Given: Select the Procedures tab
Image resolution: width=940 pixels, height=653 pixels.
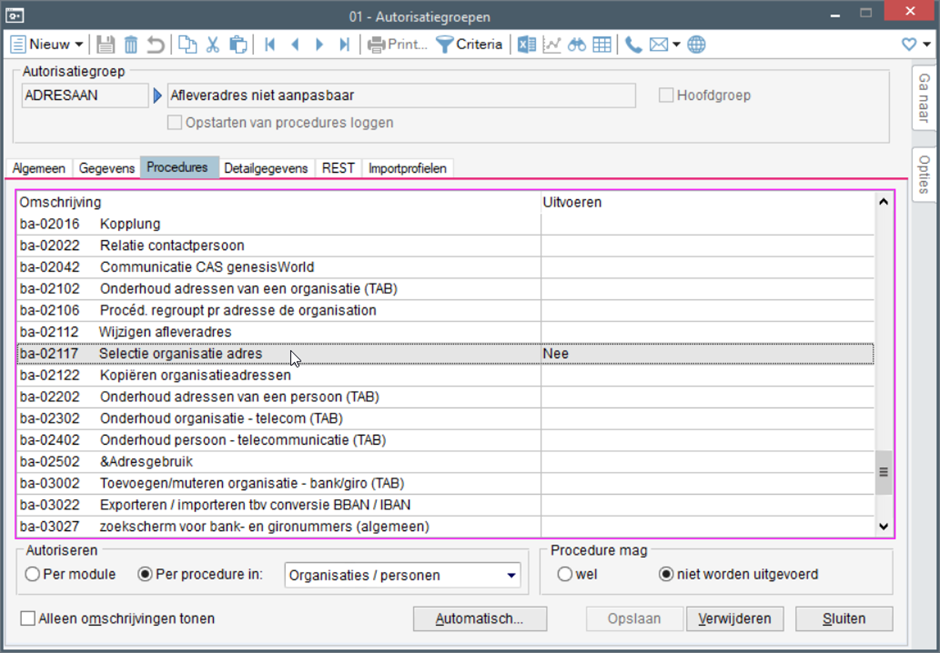Looking at the screenshot, I should (177, 167).
